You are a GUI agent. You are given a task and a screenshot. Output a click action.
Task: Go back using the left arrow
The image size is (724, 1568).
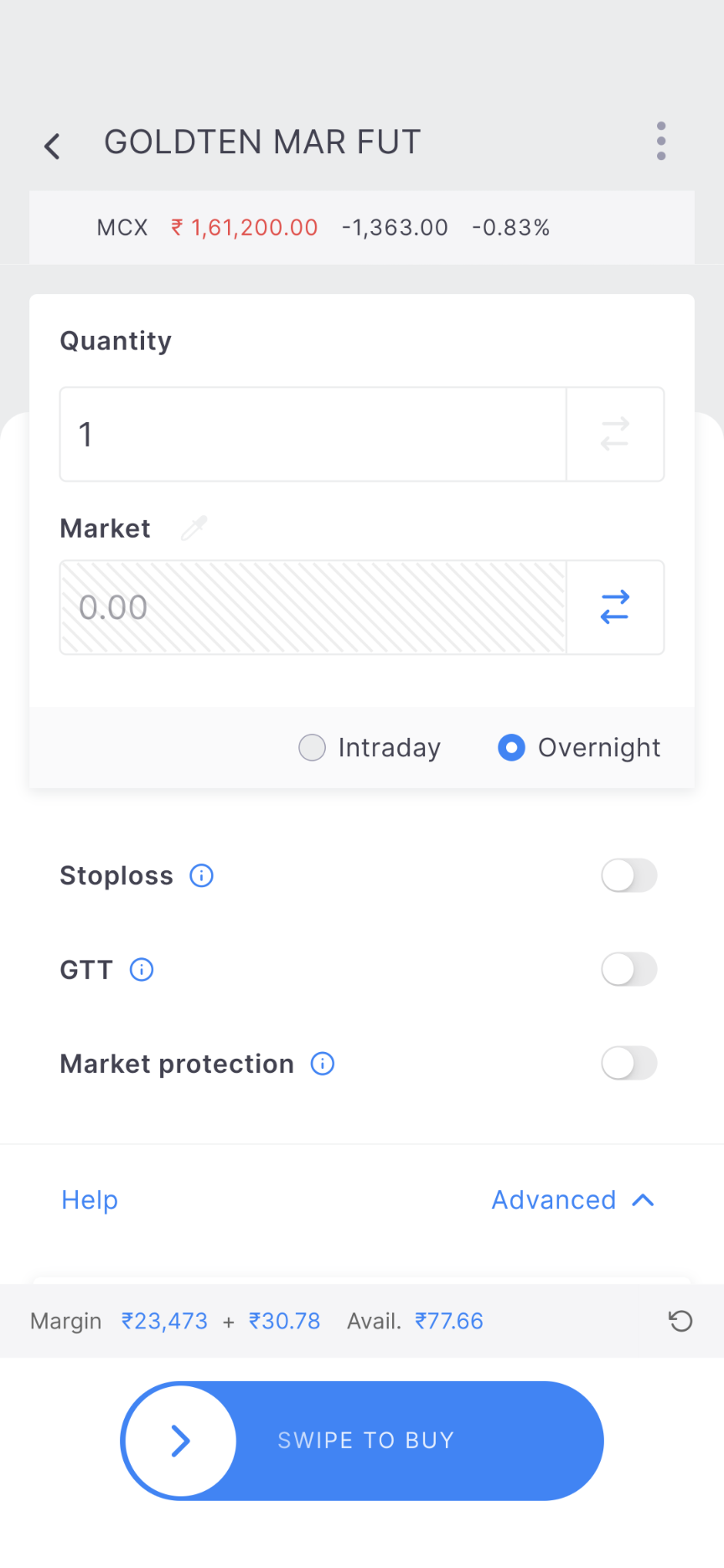(52, 146)
